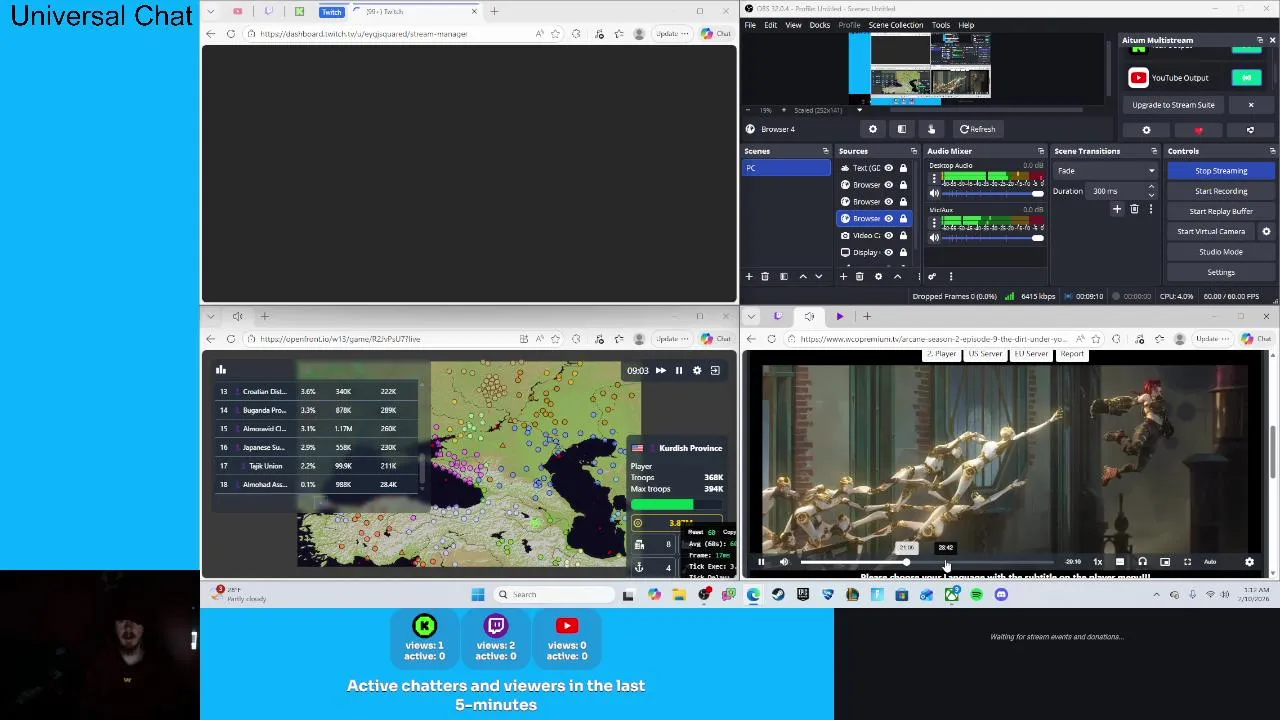Mute Desktop Audio speaker icon in mixer
The image size is (1280, 720).
(934, 194)
